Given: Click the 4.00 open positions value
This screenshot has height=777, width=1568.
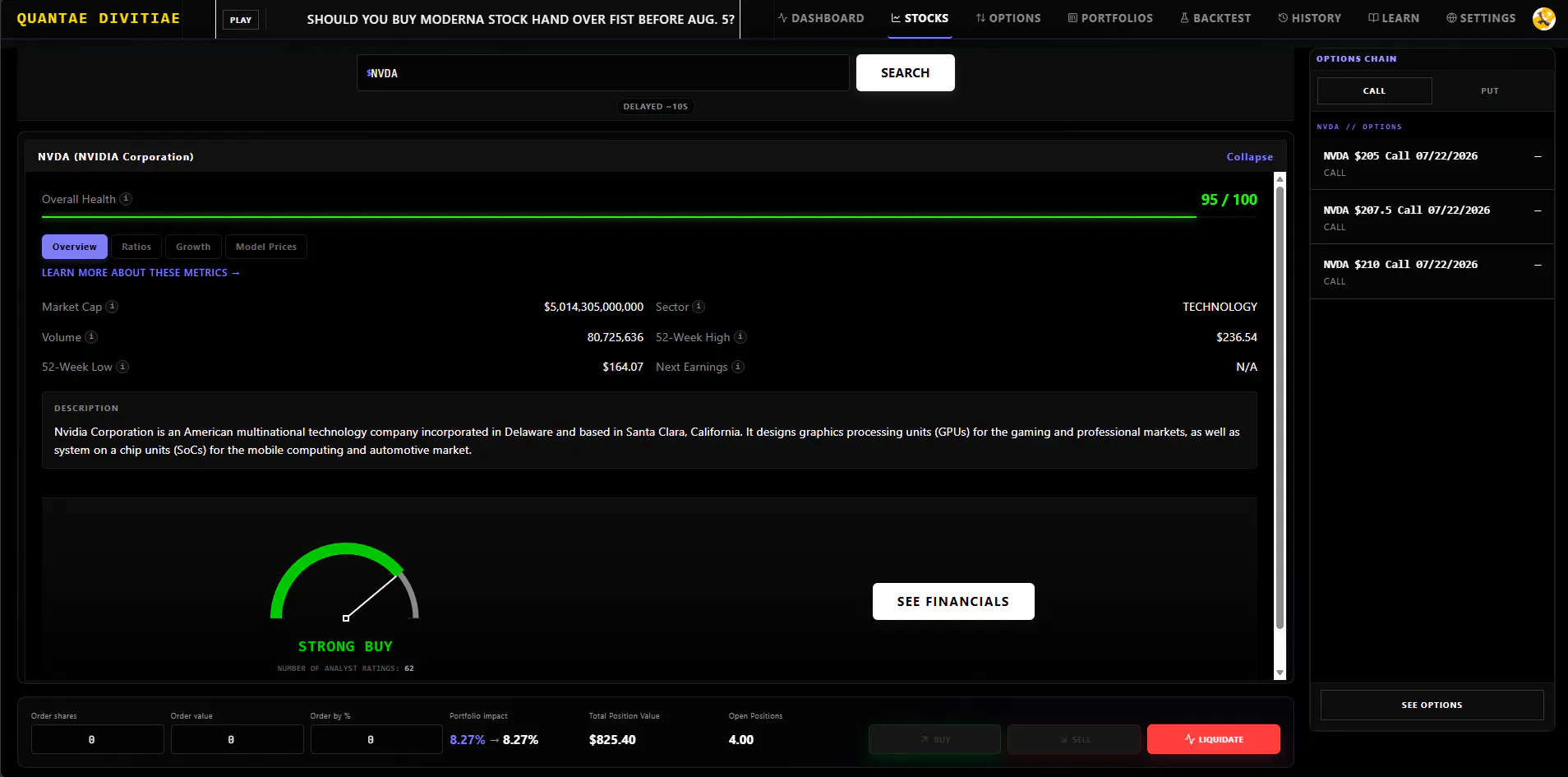Looking at the screenshot, I should pyautogui.click(x=741, y=740).
